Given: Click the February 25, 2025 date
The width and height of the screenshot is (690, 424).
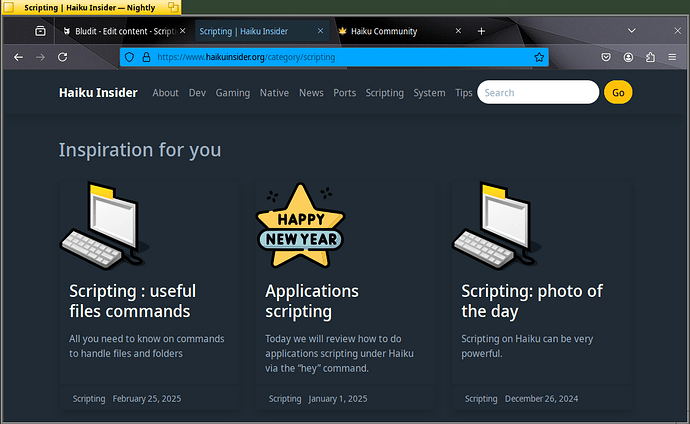Looking at the screenshot, I should 147,399.
